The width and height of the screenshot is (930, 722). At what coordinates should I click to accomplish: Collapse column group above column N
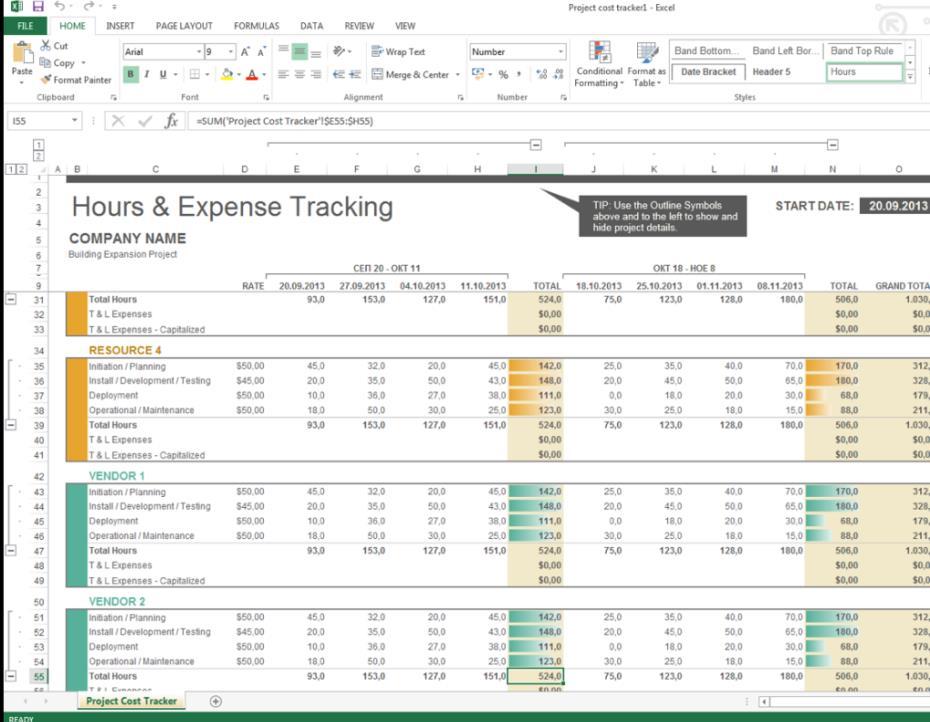click(x=833, y=145)
